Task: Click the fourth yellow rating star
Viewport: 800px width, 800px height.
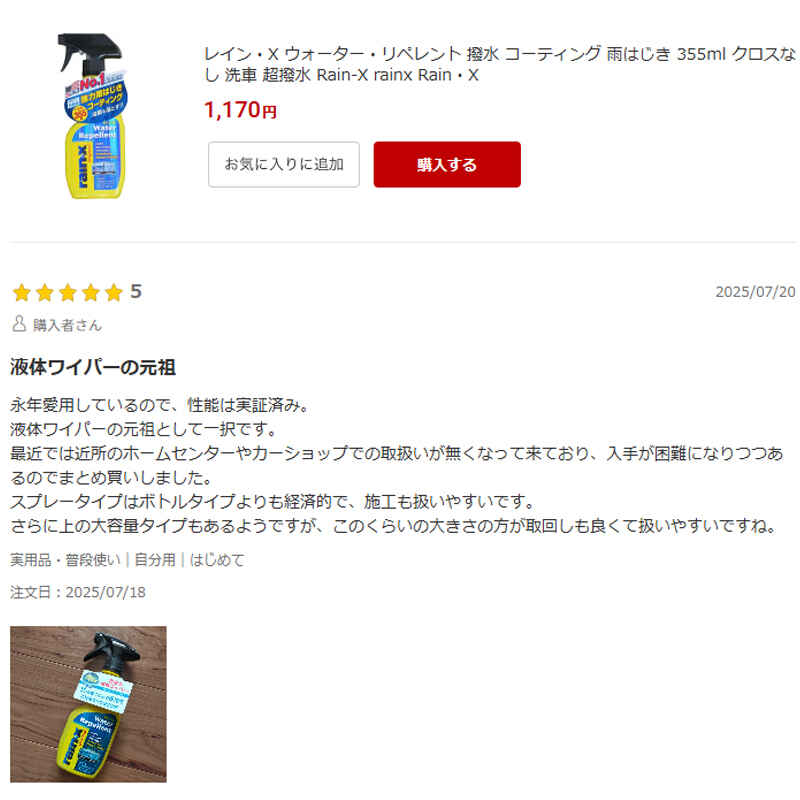Action: 91,293
